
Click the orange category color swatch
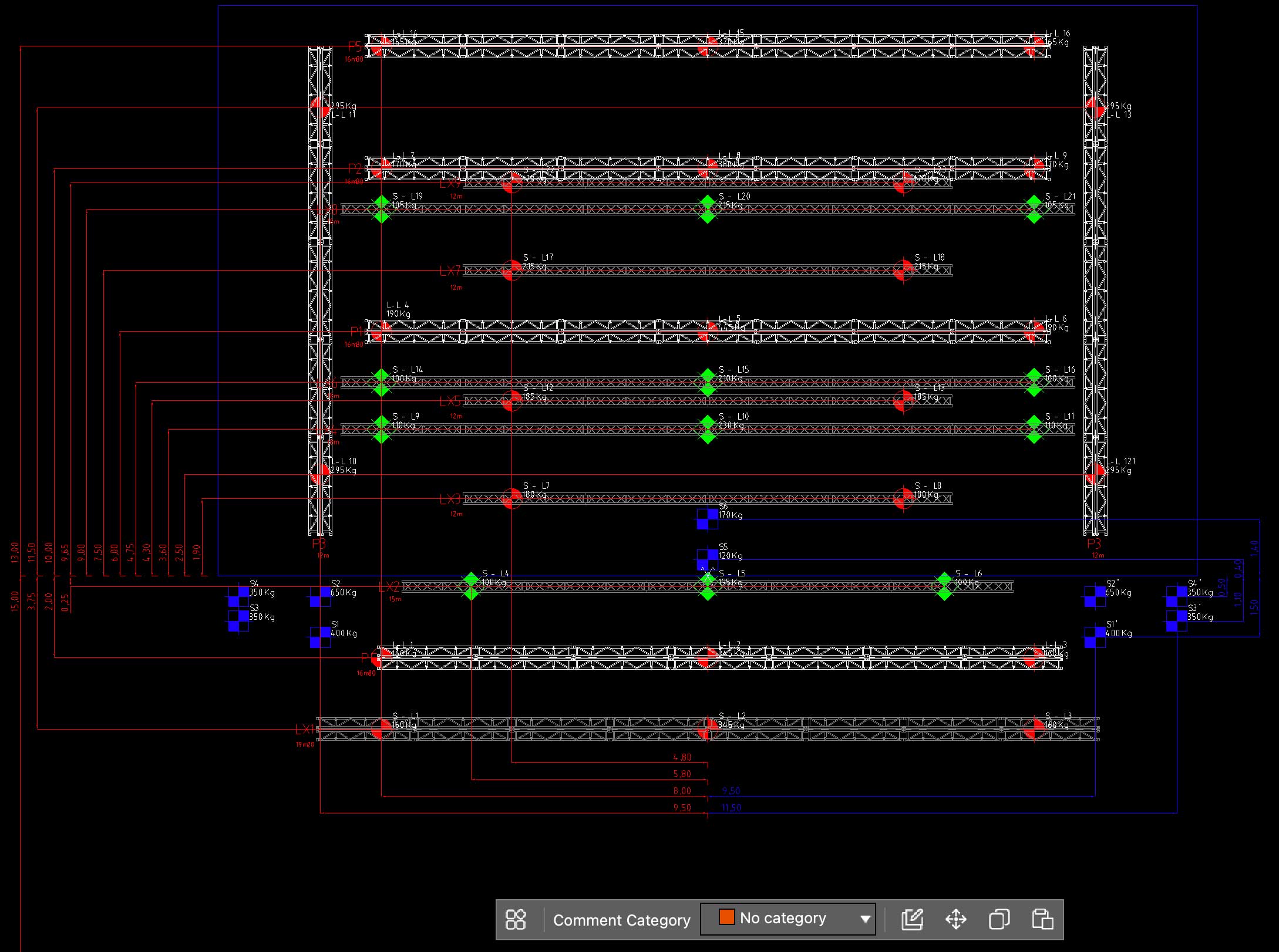(x=726, y=917)
